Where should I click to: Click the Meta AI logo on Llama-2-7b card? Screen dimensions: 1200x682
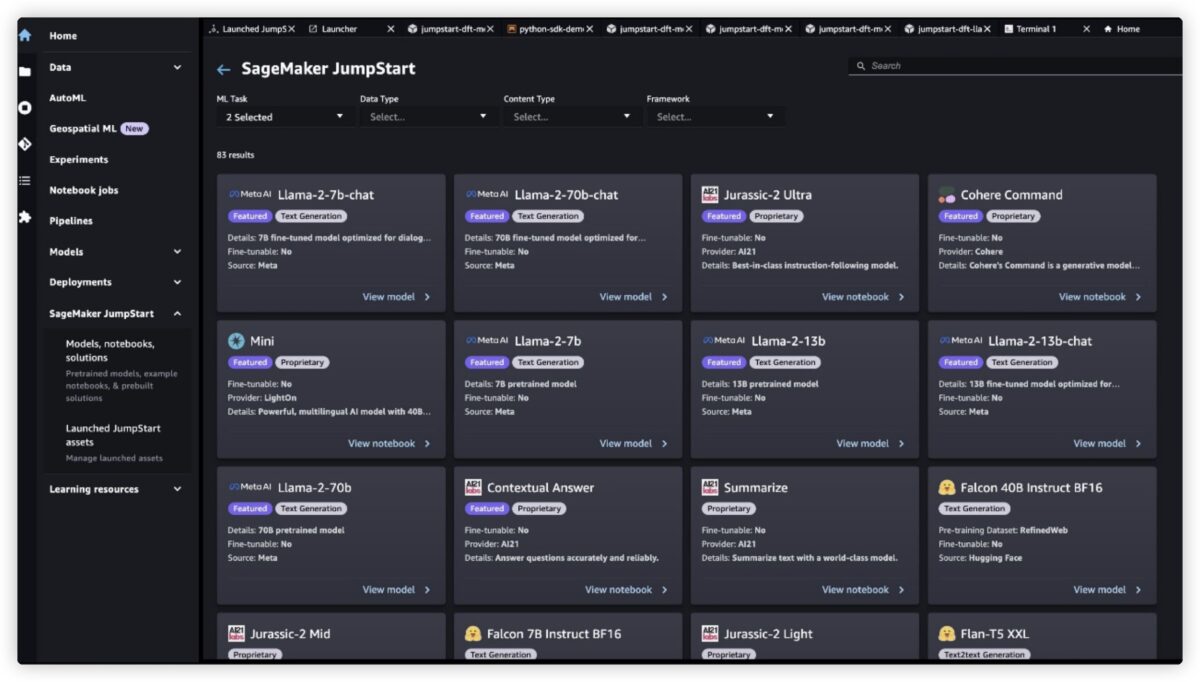pyautogui.click(x=487, y=340)
